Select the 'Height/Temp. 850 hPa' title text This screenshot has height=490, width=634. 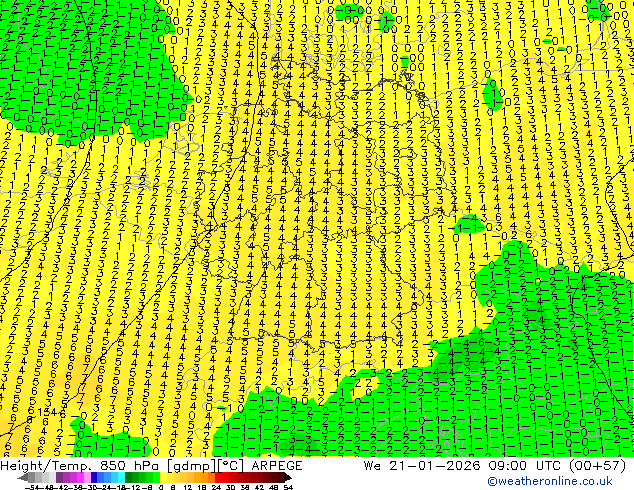(x=78, y=466)
